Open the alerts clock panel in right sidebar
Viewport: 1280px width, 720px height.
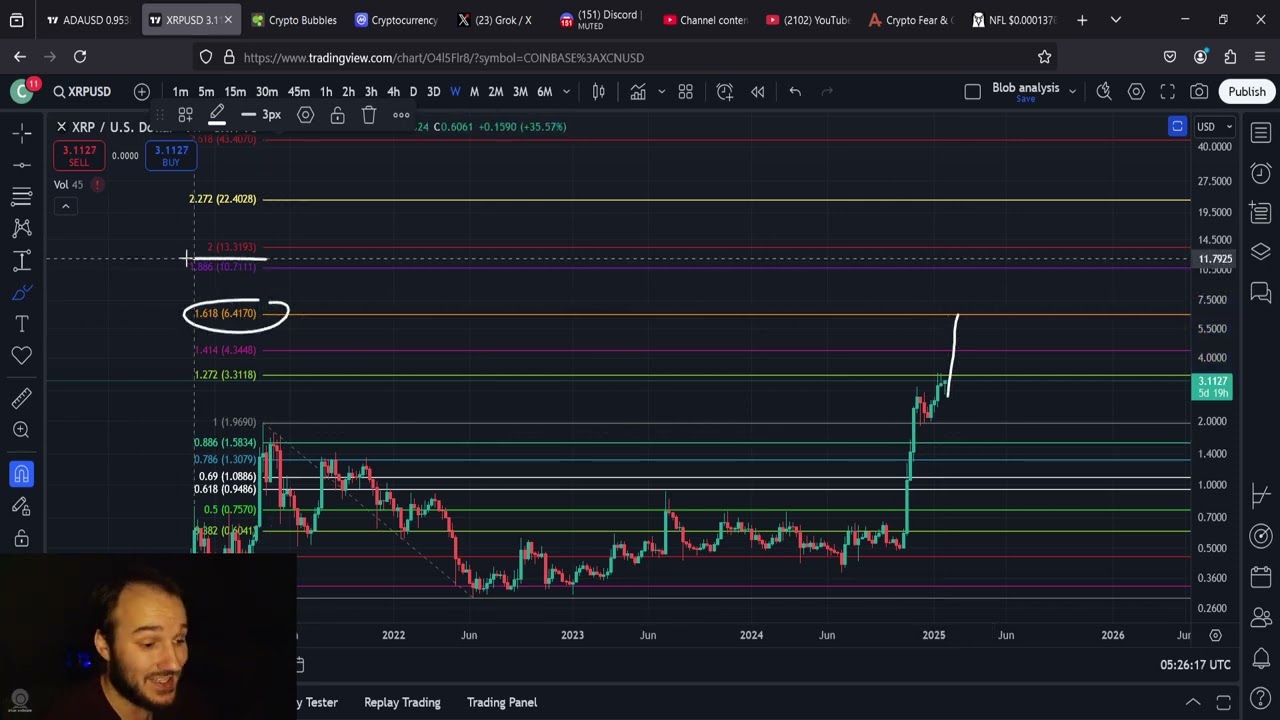tap(1261, 173)
